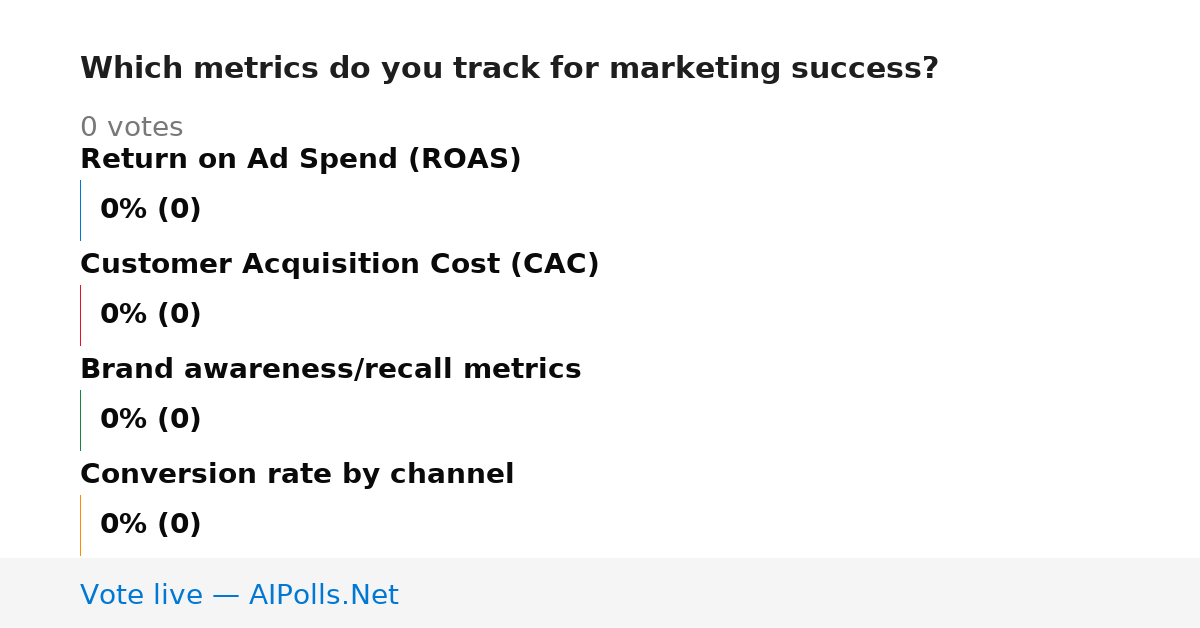Image resolution: width=1200 pixels, height=628 pixels.
Task: Click the poll question heading
Action: pos(509,69)
